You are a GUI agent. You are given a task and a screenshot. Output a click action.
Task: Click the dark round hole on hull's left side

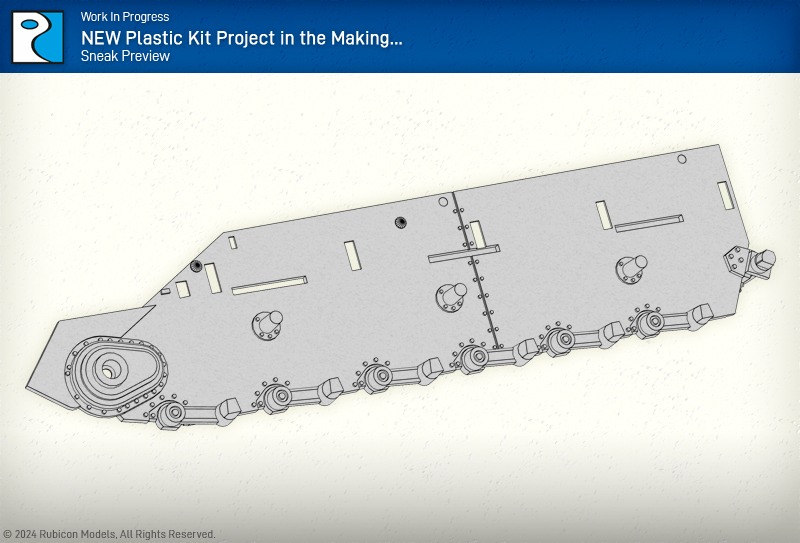tap(196, 266)
